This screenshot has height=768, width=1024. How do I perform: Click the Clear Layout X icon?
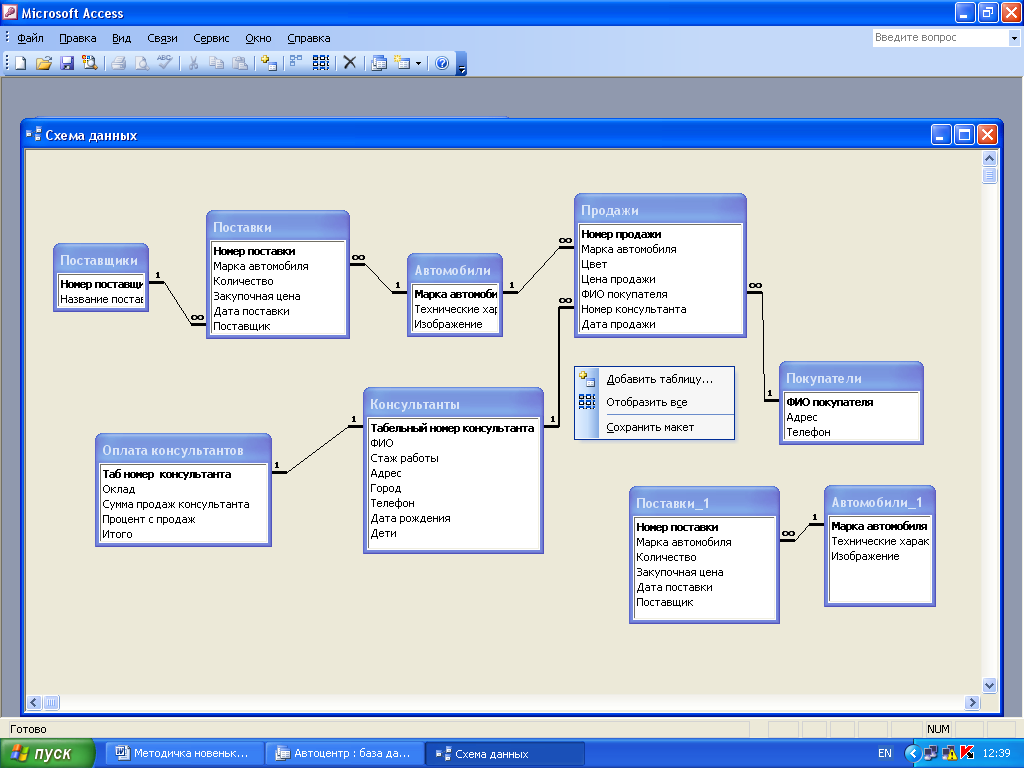pyautogui.click(x=350, y=63)
